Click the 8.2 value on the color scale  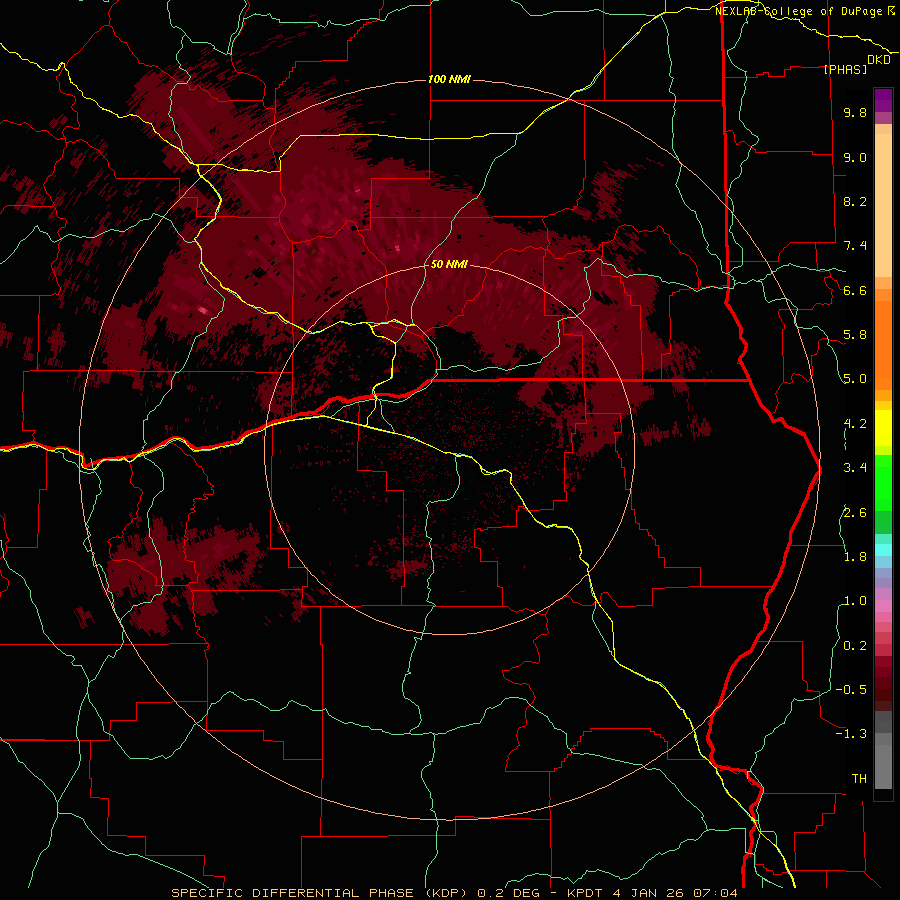855,201
